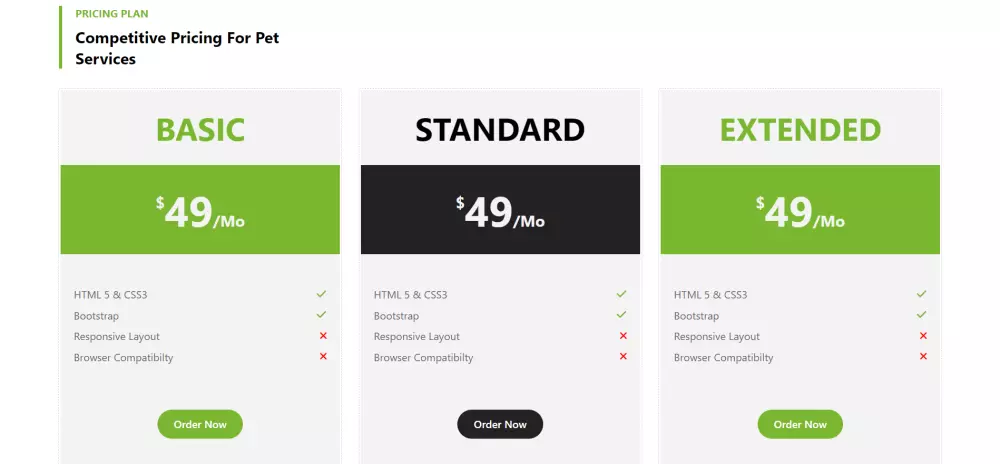Click the Competitive Pricing For Pet Services heading
The image size is (1000, 464).
coord(177,49)
